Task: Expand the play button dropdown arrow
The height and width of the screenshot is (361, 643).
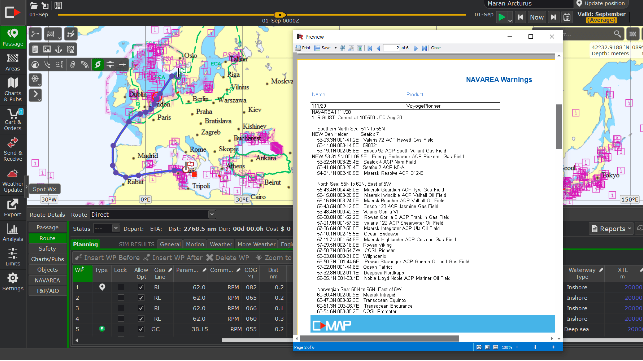Action: [x=510, y=18]
